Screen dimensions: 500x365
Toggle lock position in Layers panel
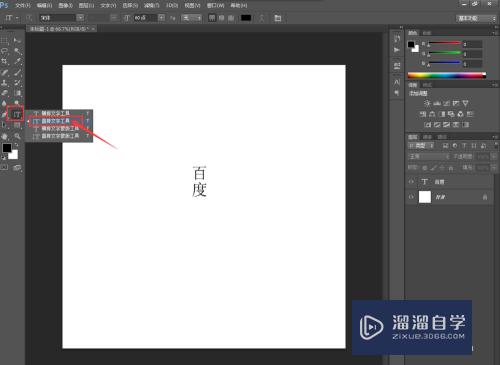(x=442, y=168)
